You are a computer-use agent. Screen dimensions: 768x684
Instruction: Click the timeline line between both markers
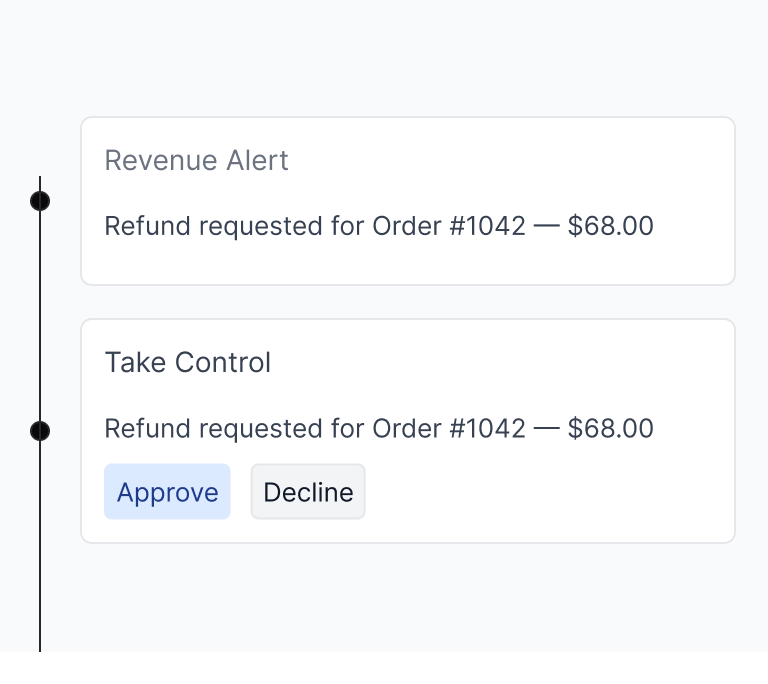click(x=40, y=316)
